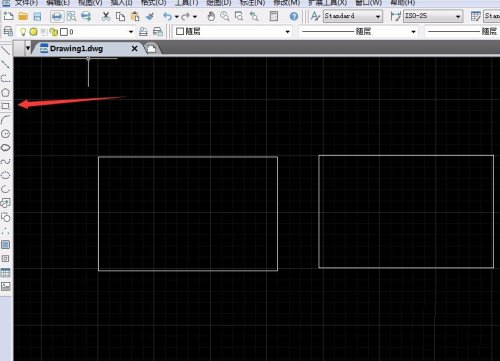Click the Insert Block tool
This screenshot has width=500, height=361.
coord(5,203)
